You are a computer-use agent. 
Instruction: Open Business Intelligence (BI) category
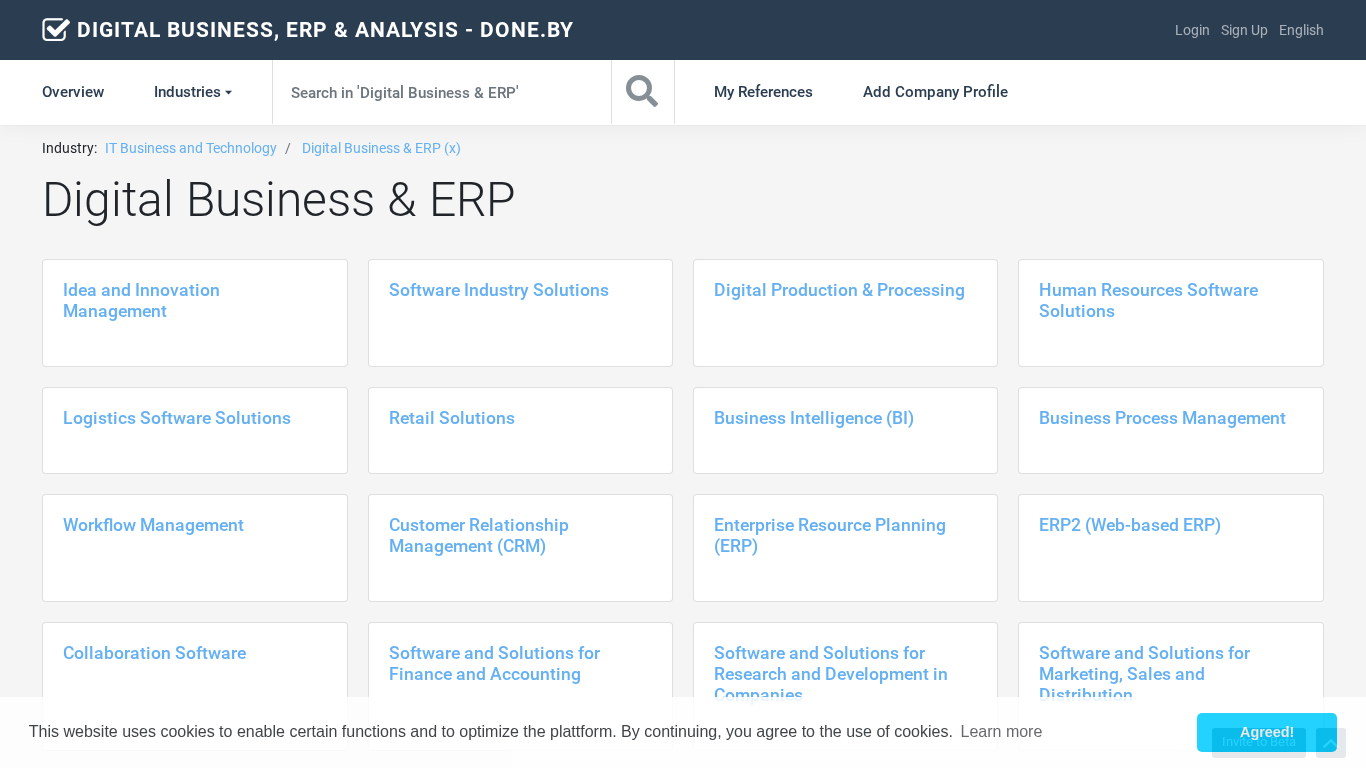tap(814, 418)
